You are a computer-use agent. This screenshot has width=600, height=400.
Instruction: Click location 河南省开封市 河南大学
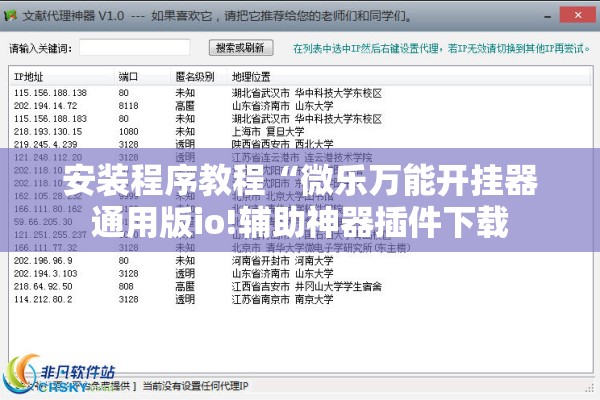click(x=282, y=261)
